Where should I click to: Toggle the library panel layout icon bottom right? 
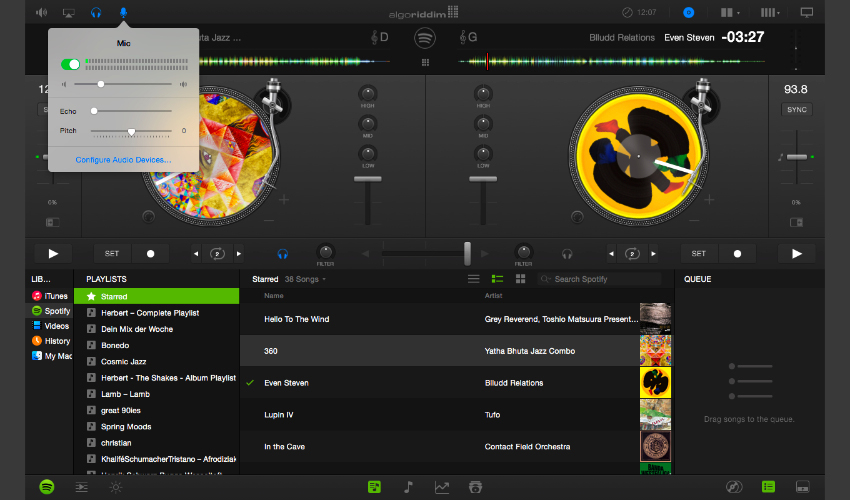click(802, 487)
